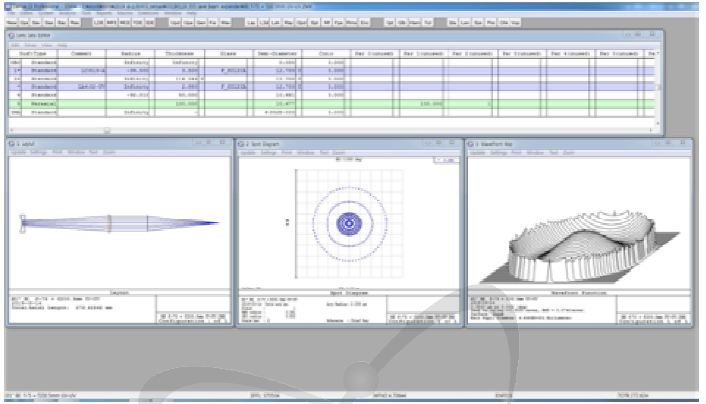Click the Glass column header

(228, 54)
